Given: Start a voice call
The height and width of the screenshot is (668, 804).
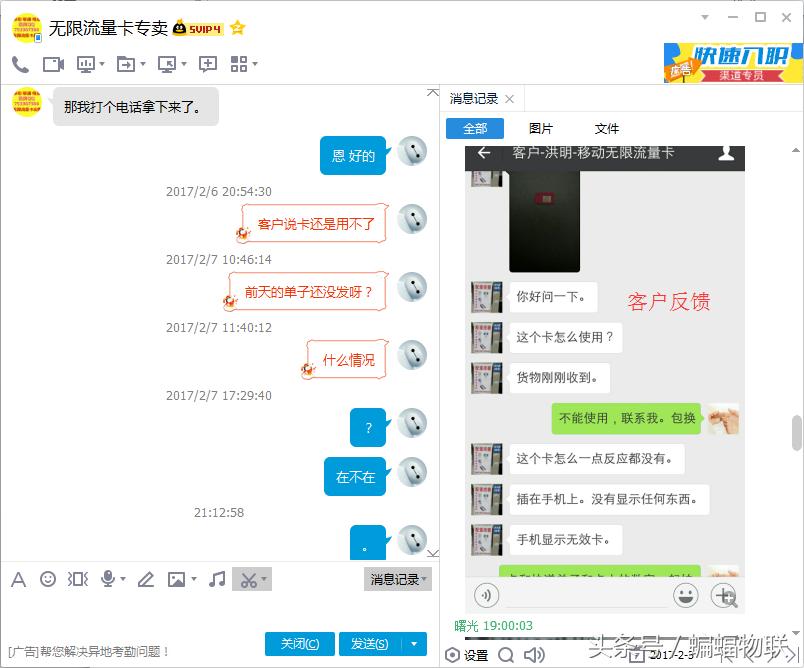Looking at the screenshot, I should click(x=18, y=65).
